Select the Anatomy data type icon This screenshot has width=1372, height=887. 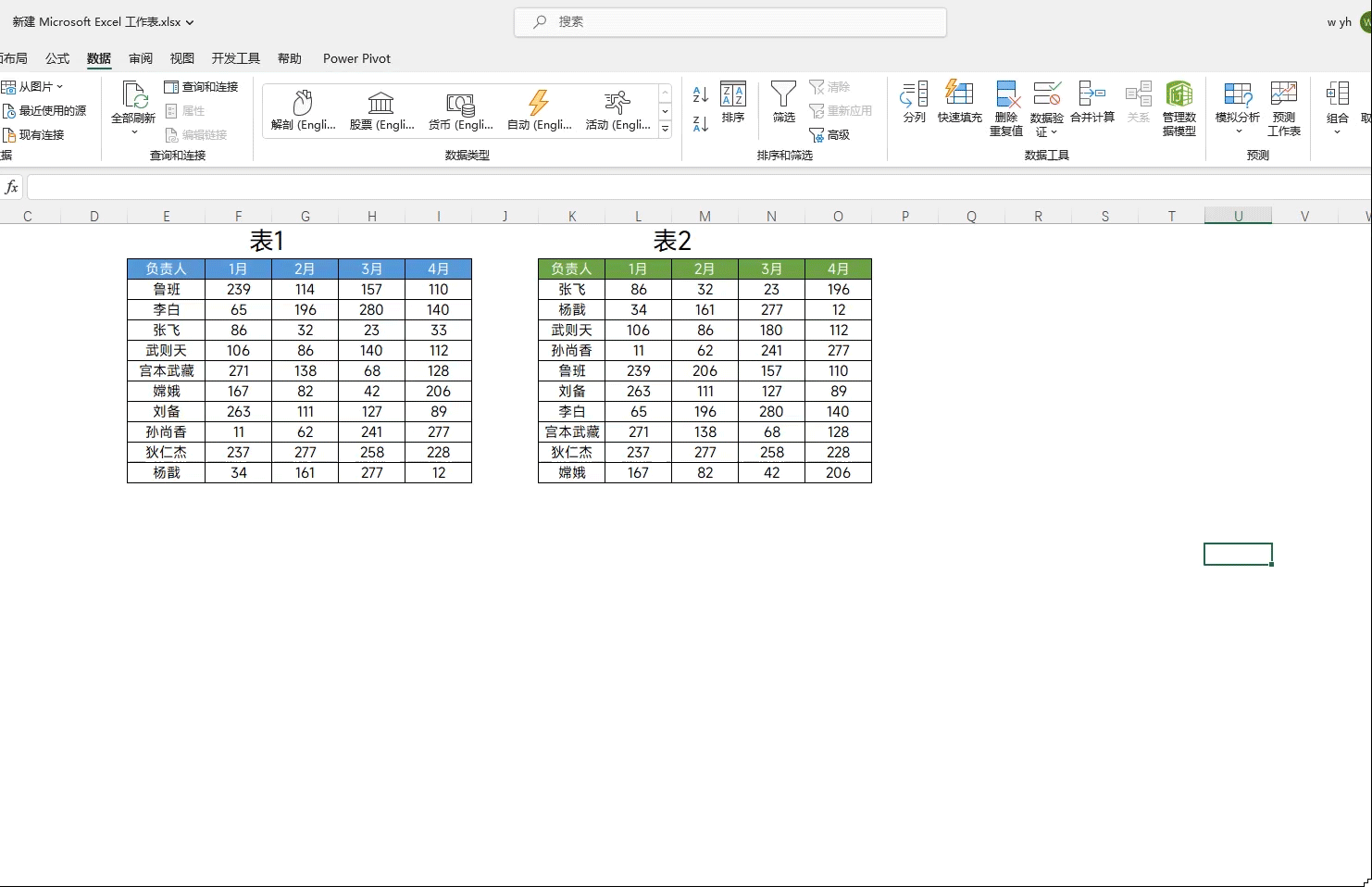coord(303,102)
